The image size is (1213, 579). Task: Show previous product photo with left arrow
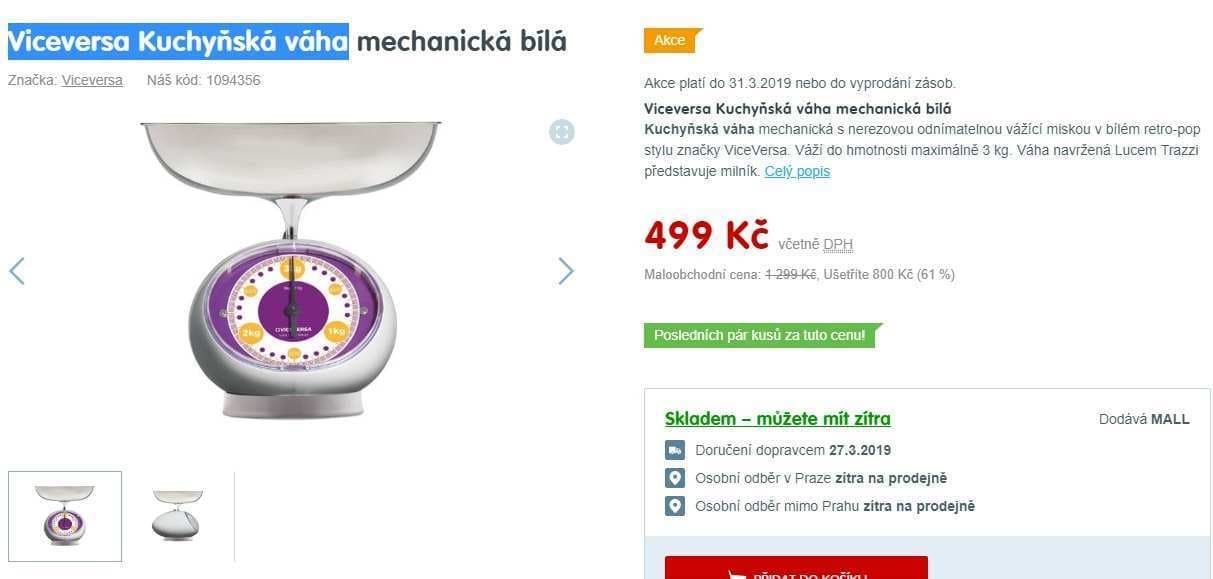[17, 271]
